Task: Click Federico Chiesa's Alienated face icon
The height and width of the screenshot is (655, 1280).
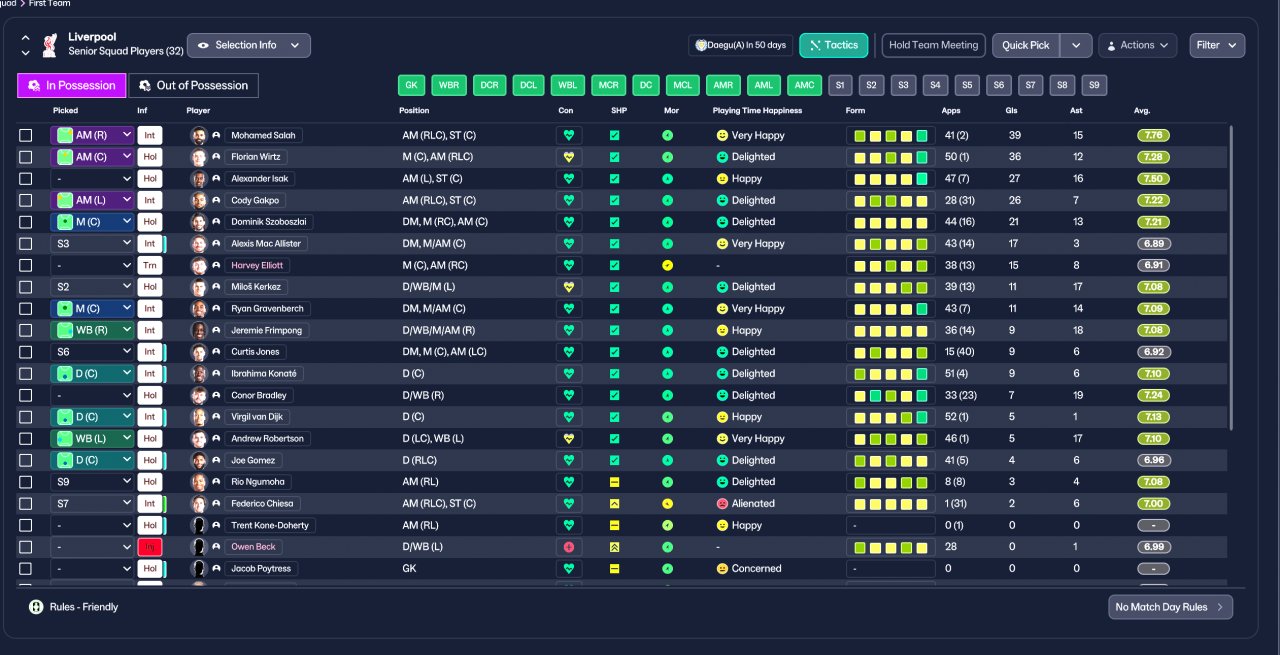Action: click(x=721, y=504)
